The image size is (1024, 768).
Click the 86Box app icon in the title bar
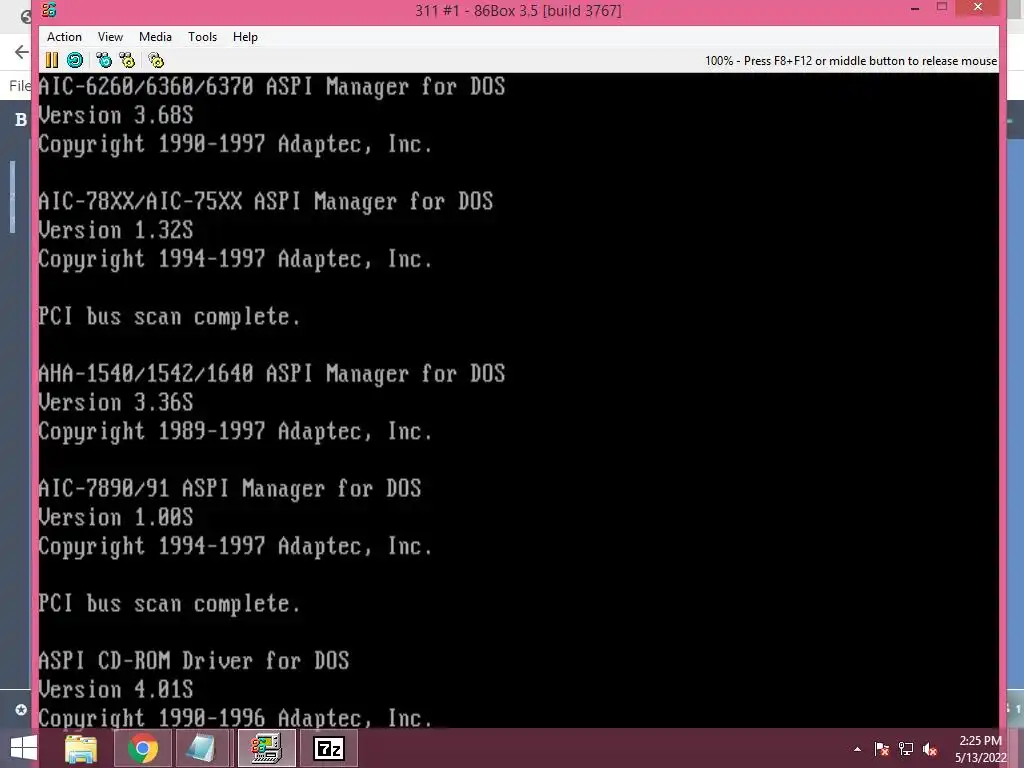(x=49, y=10)
